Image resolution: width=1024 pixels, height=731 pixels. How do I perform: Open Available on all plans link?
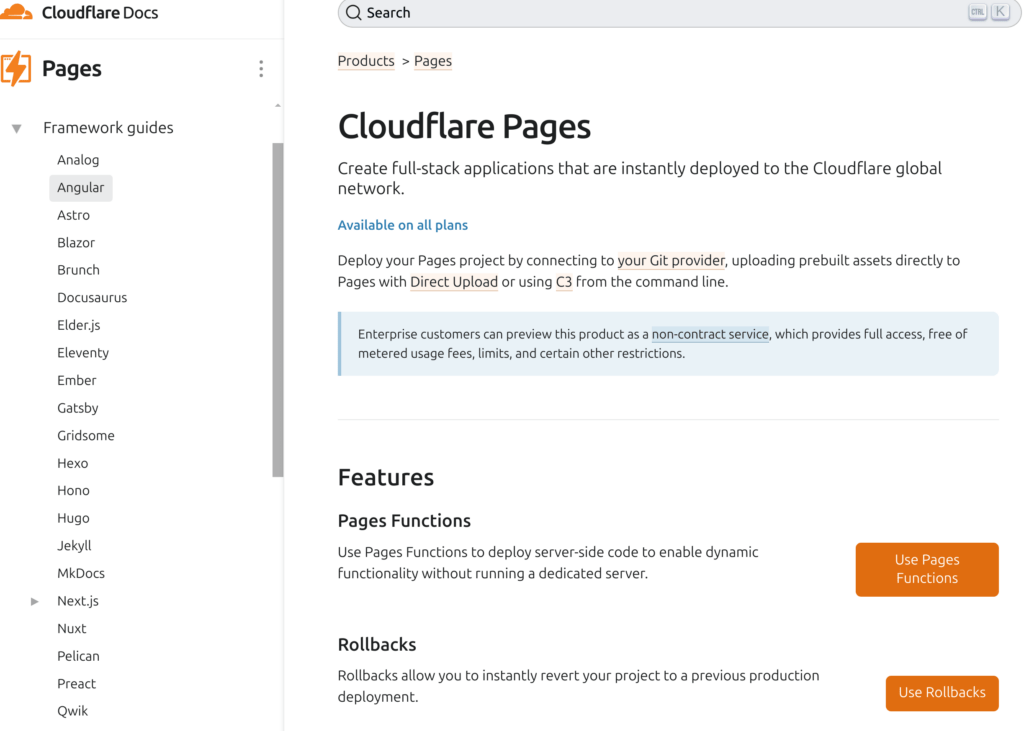click(x=402, y=225)
